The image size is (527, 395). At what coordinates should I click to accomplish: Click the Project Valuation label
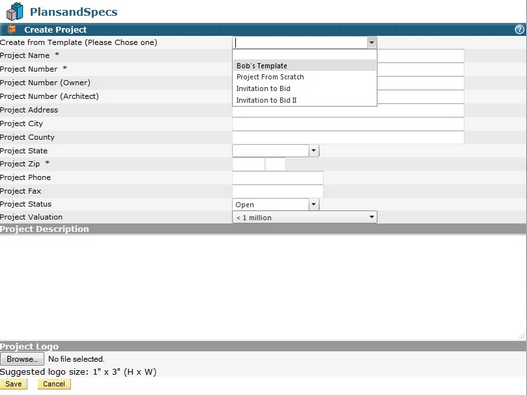coord(31,217)
